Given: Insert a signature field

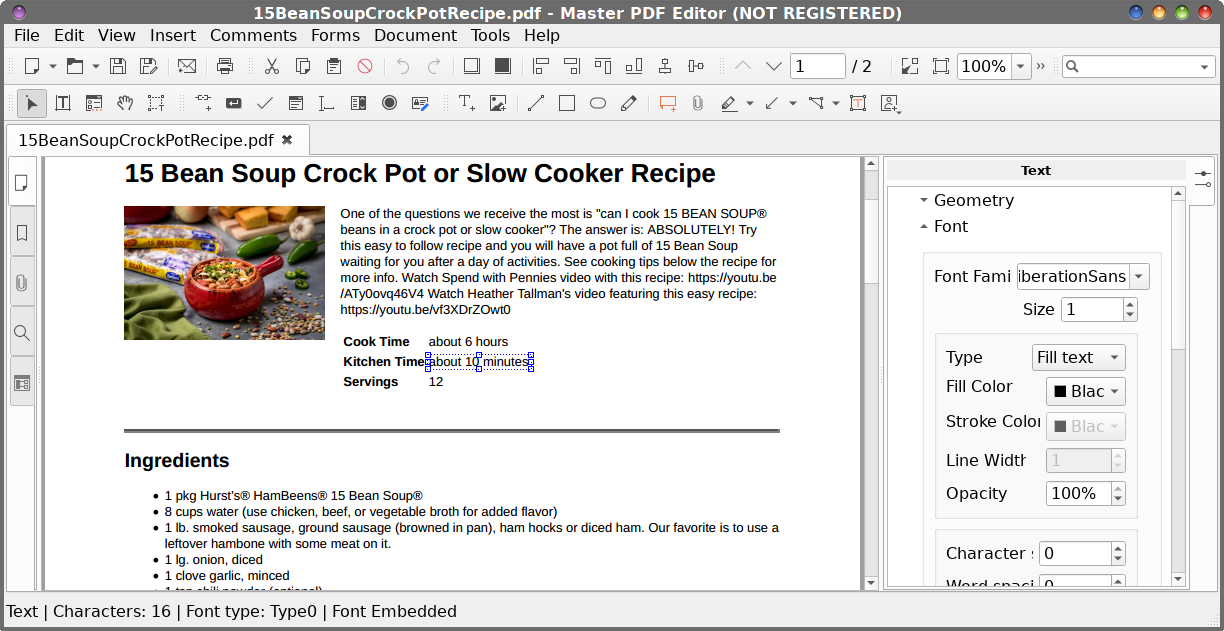Looking at the screenshot, I should point(420,103).
